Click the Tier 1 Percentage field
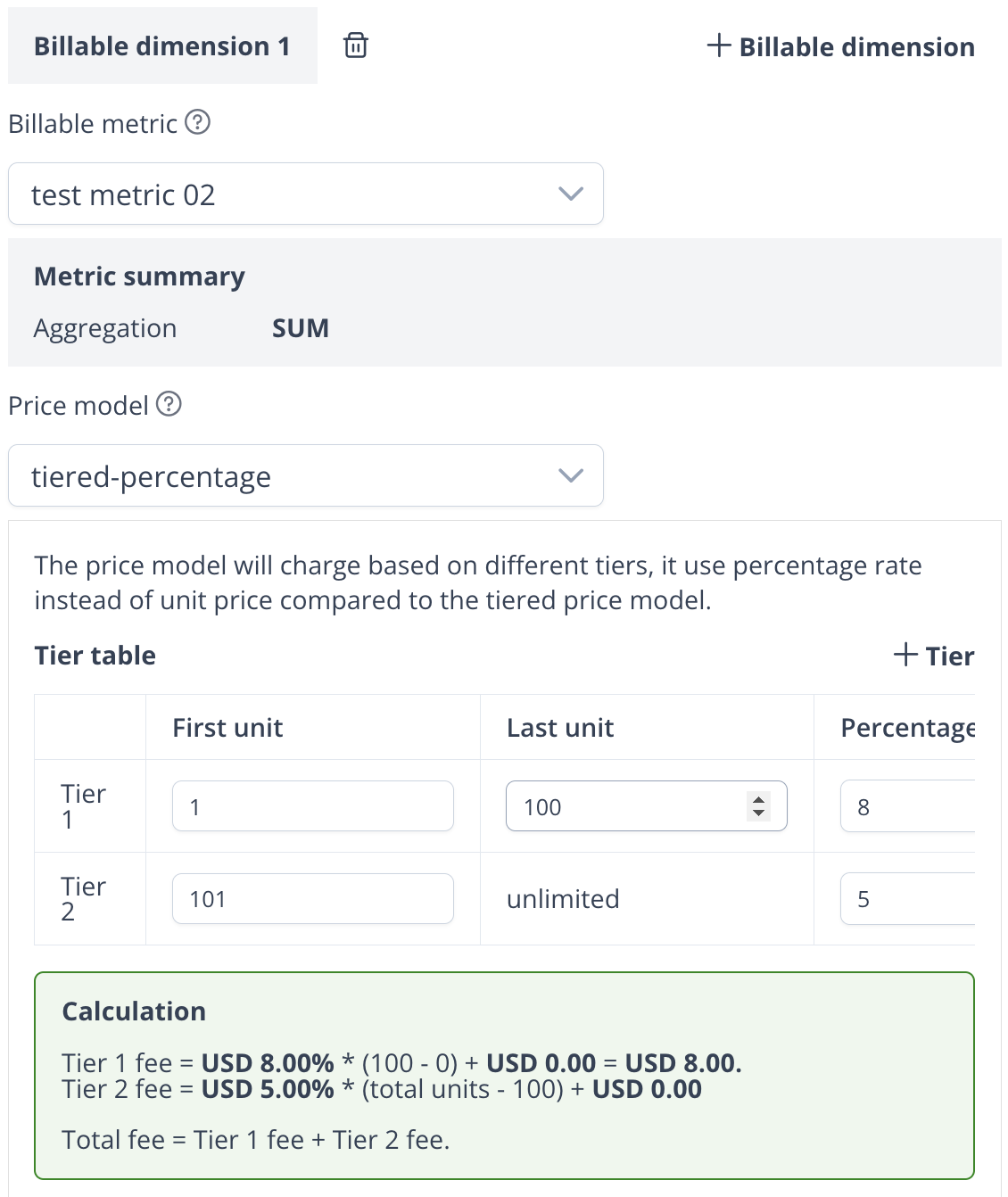Image resolution: width=1008 pixels, height=1197 pixels. tap(907, 806)
